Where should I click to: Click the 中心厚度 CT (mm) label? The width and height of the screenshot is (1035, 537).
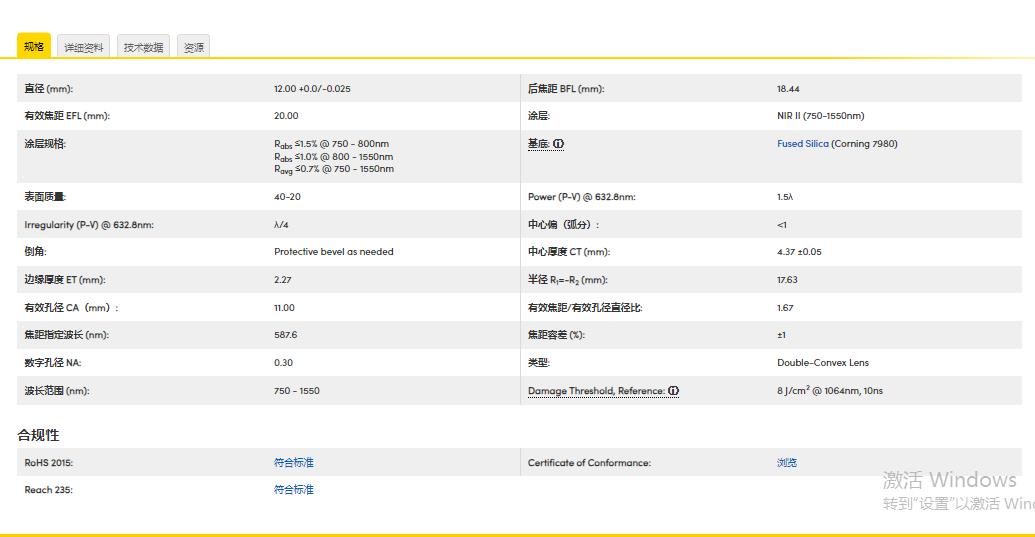click(x=569, y=251)
